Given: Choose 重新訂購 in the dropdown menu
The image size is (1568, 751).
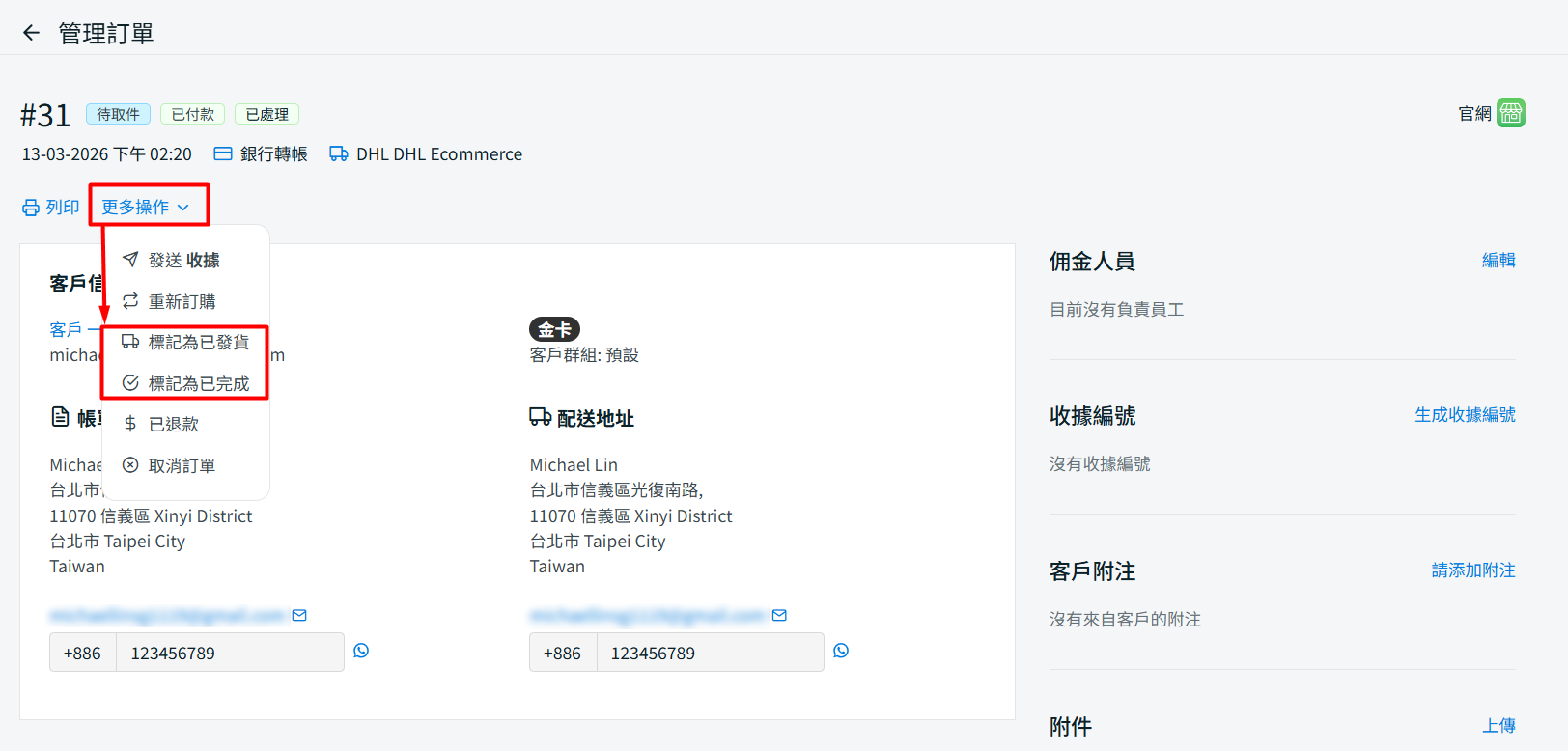Looking at the screenshot, I should point(182,302).
